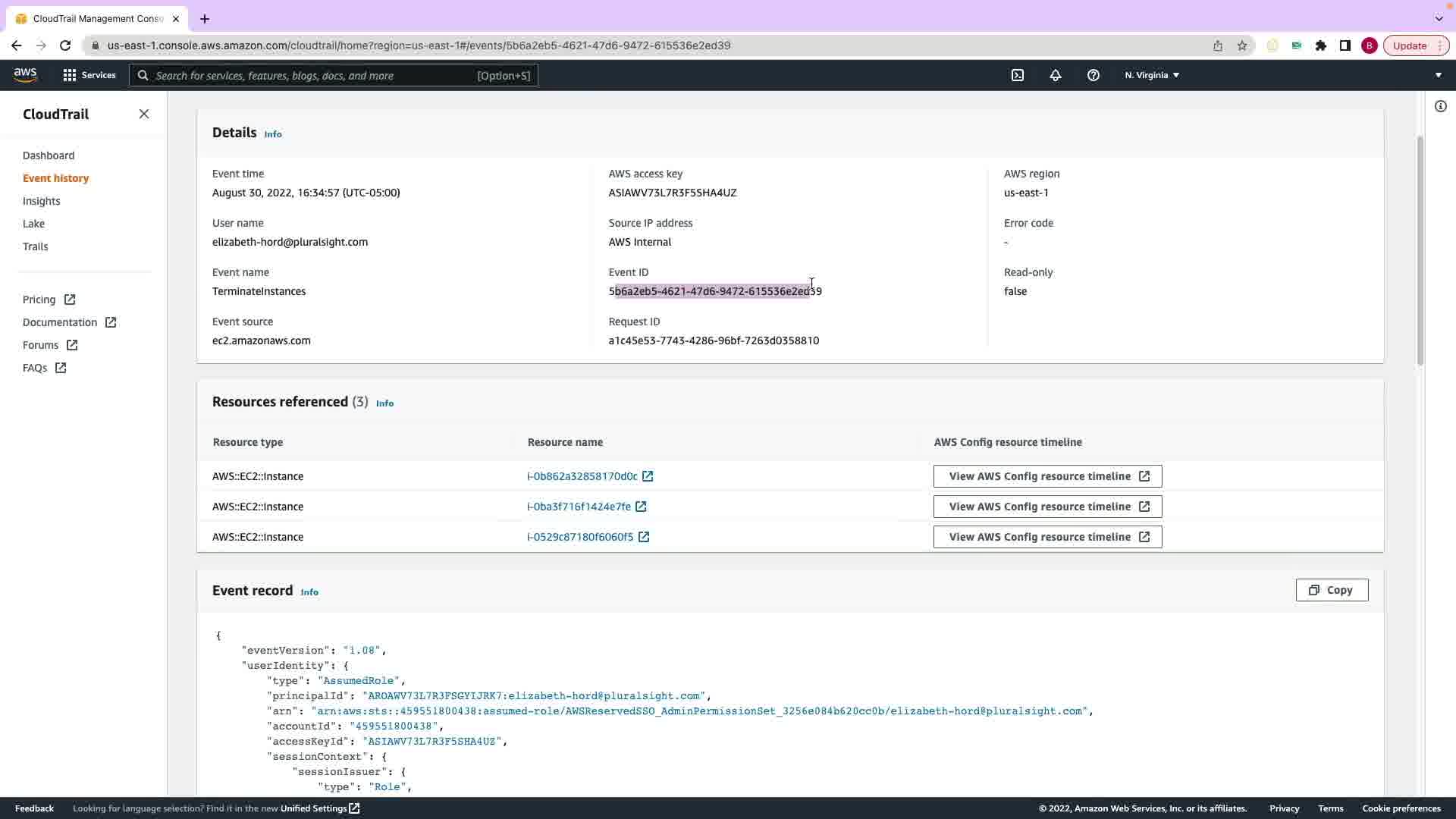Click the AWS logo home icon
Screen dimensions: 1456x819
click(25, 74)
